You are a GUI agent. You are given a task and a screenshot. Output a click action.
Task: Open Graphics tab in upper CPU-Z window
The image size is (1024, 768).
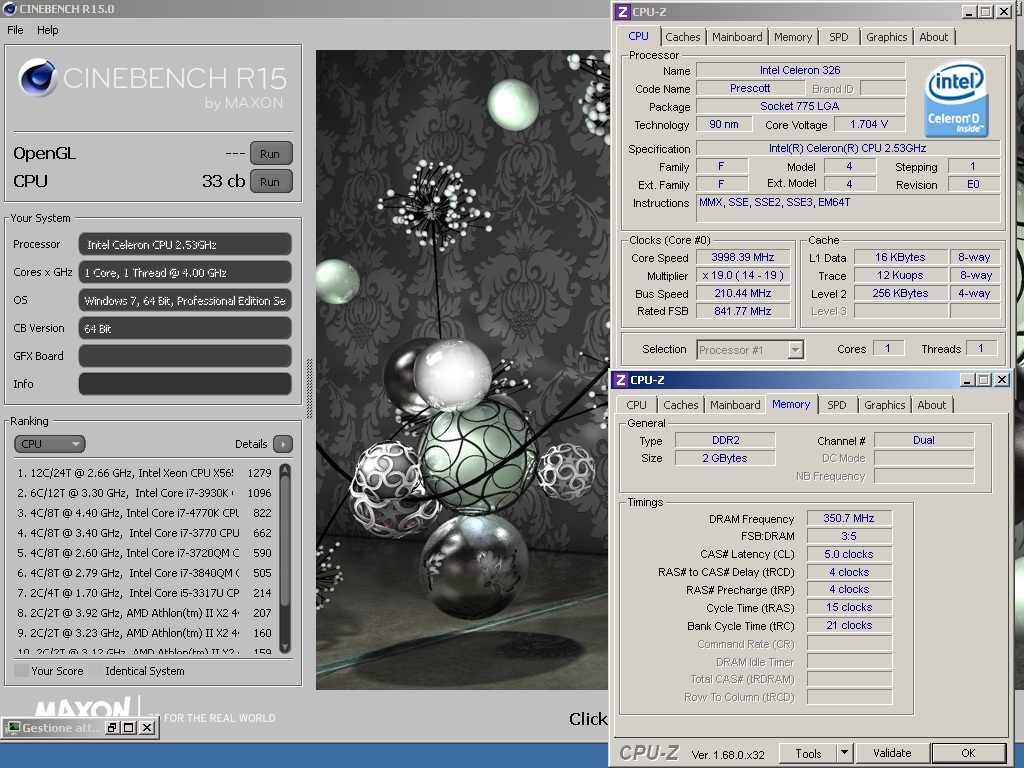(x=886, y=37)
